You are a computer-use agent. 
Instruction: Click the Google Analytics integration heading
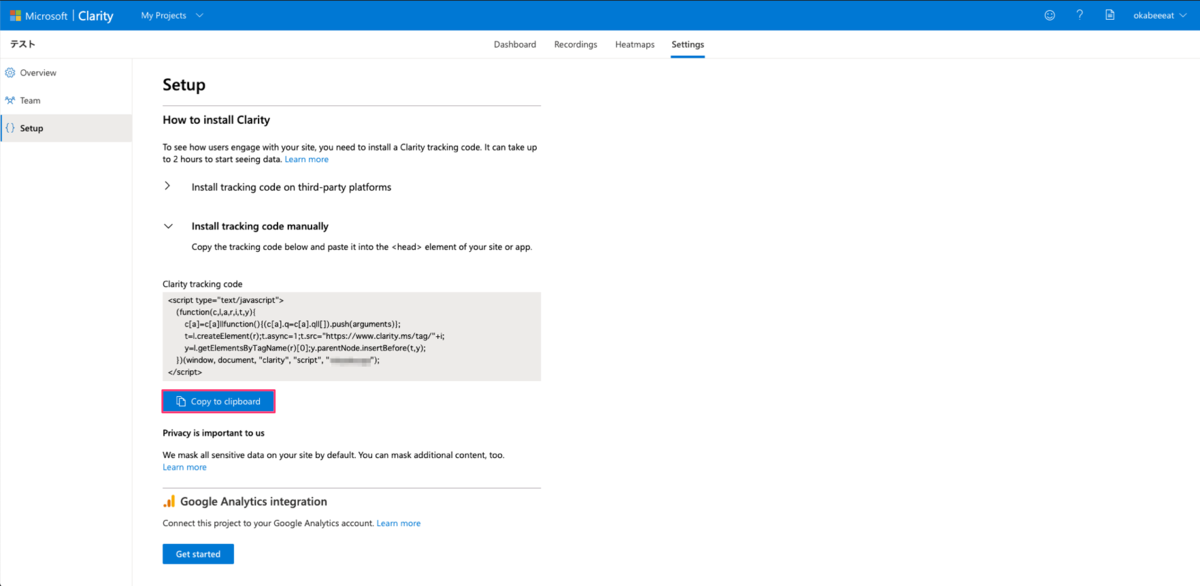coord(254,502)
